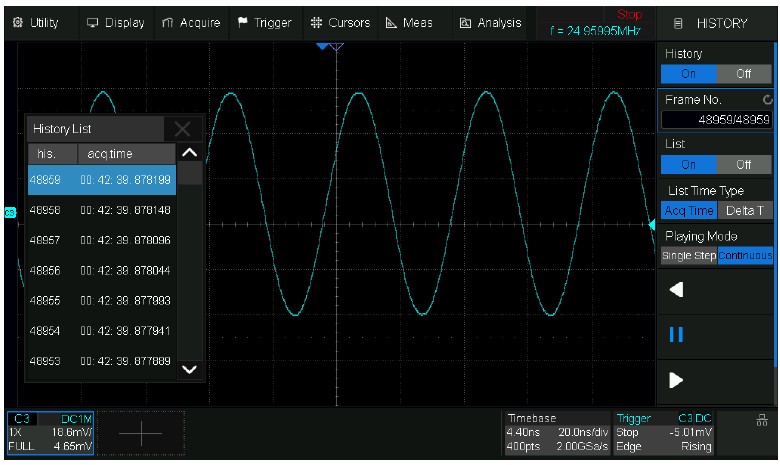Image resolution: width=780 pixels, height=465 pixels.
Task: Pause history playback
Action: coord(676,334)
